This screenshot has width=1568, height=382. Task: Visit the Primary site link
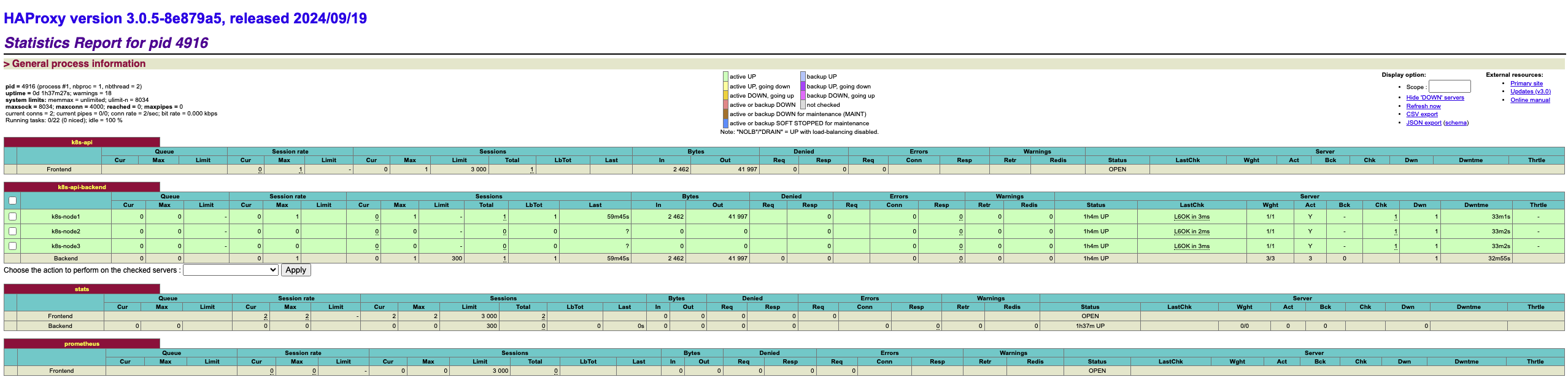pos(1526,84)
